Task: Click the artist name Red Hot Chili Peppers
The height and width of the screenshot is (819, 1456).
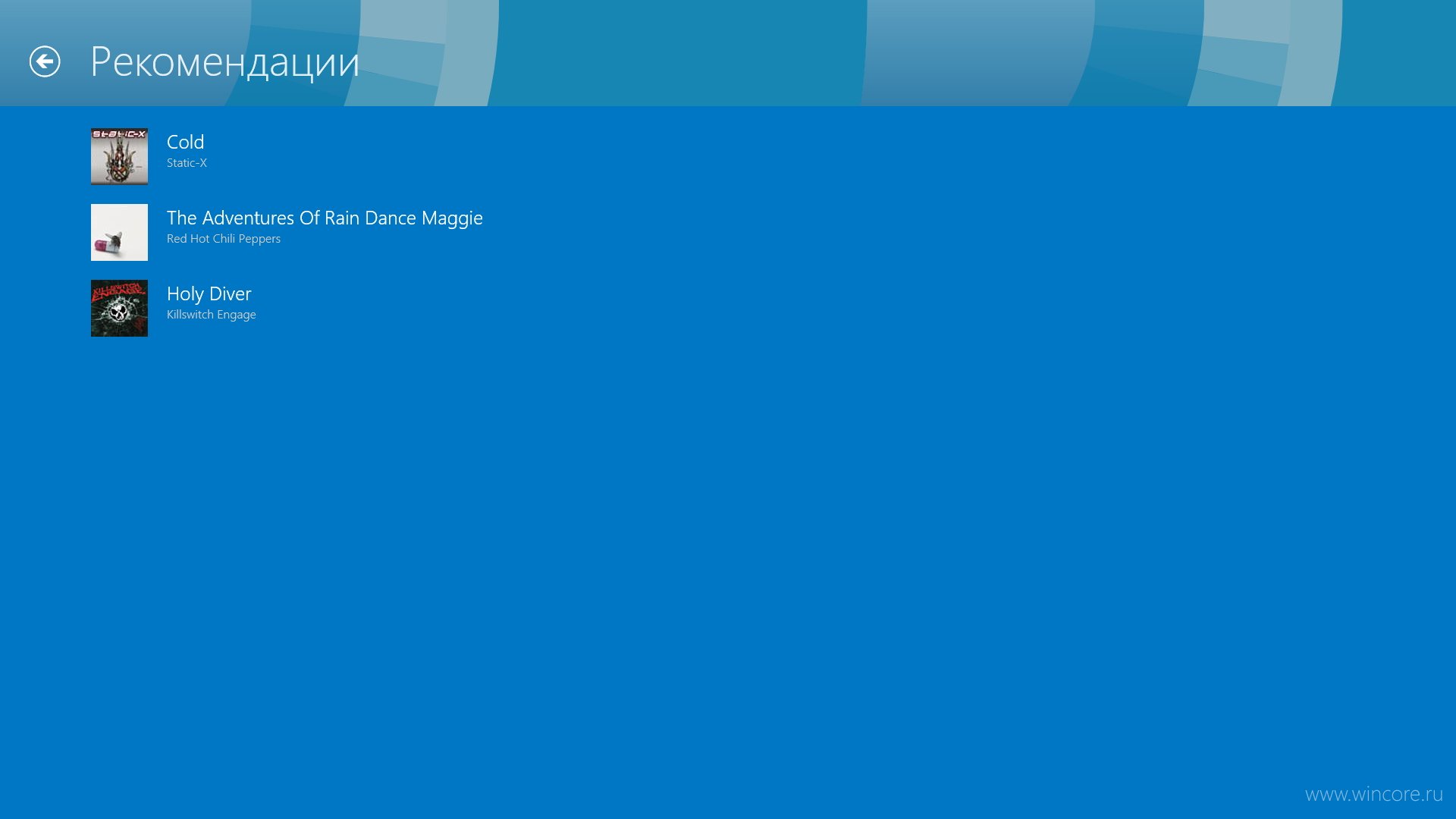Action: (x=224, y=239)
